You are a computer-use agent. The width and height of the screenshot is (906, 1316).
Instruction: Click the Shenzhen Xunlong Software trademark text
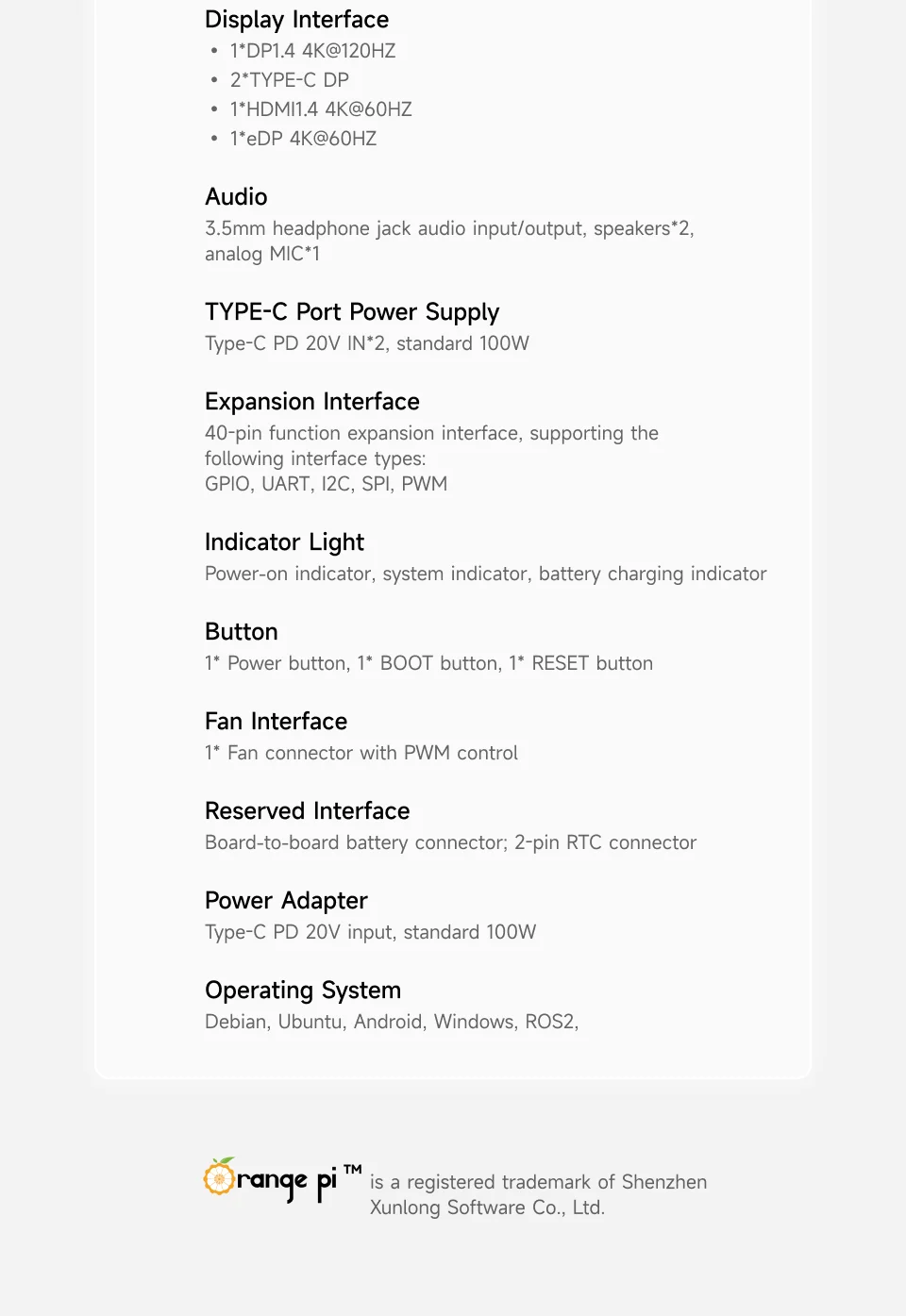click(x=538, y=1194)
